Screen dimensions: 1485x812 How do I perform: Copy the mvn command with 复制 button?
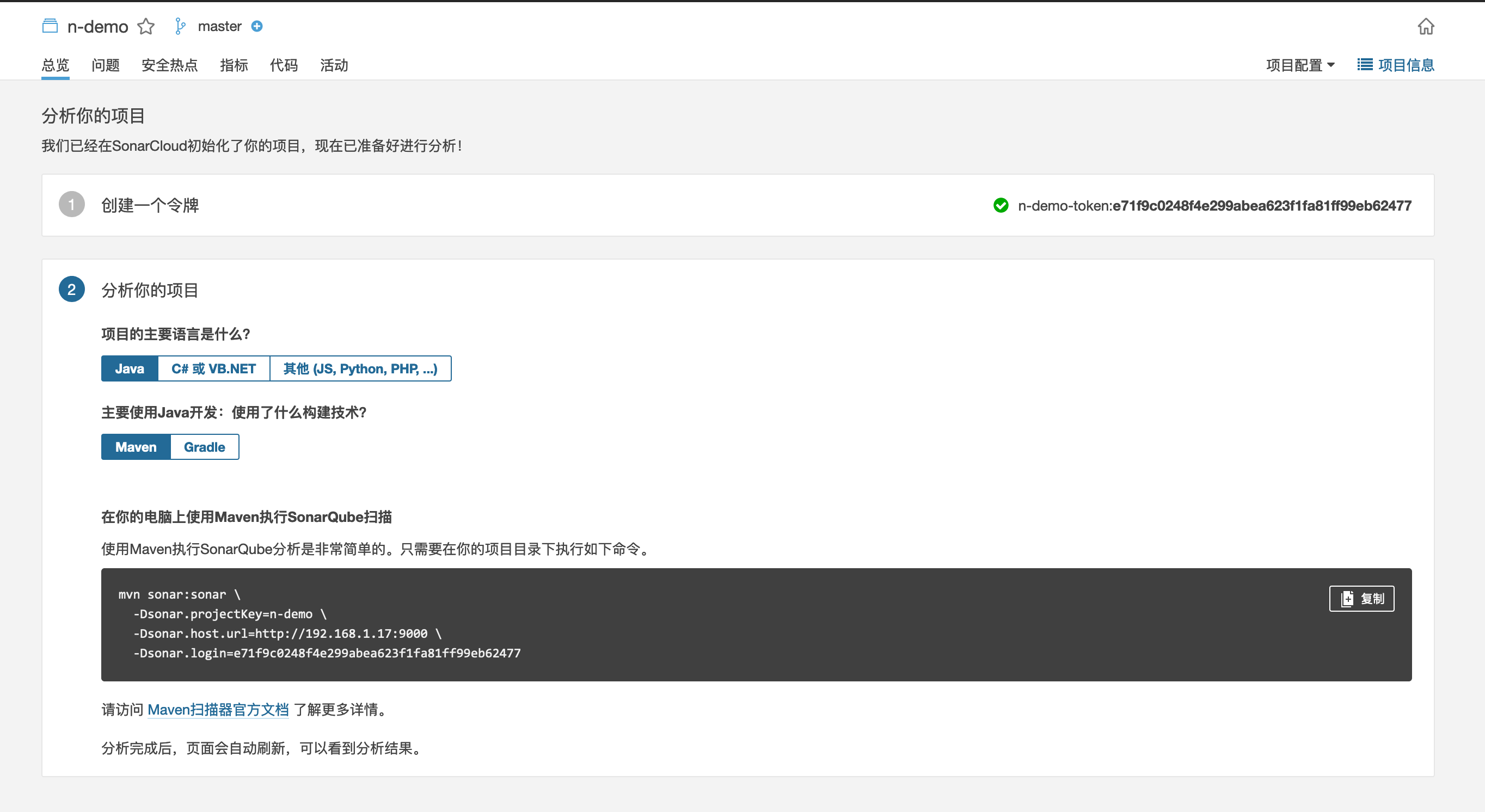tap(1361, 599)
